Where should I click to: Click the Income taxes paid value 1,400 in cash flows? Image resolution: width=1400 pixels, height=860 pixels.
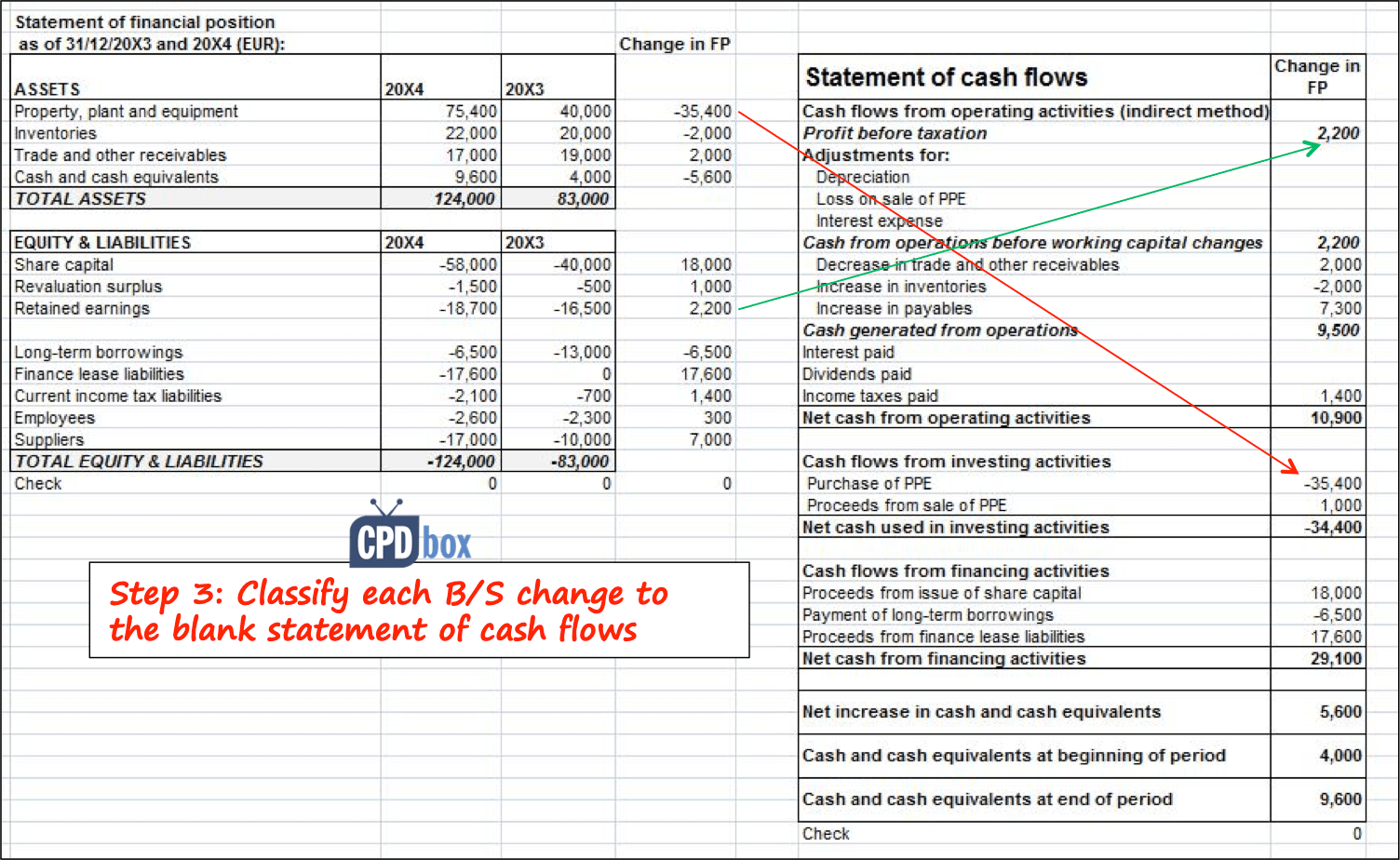click(1340, 396)
